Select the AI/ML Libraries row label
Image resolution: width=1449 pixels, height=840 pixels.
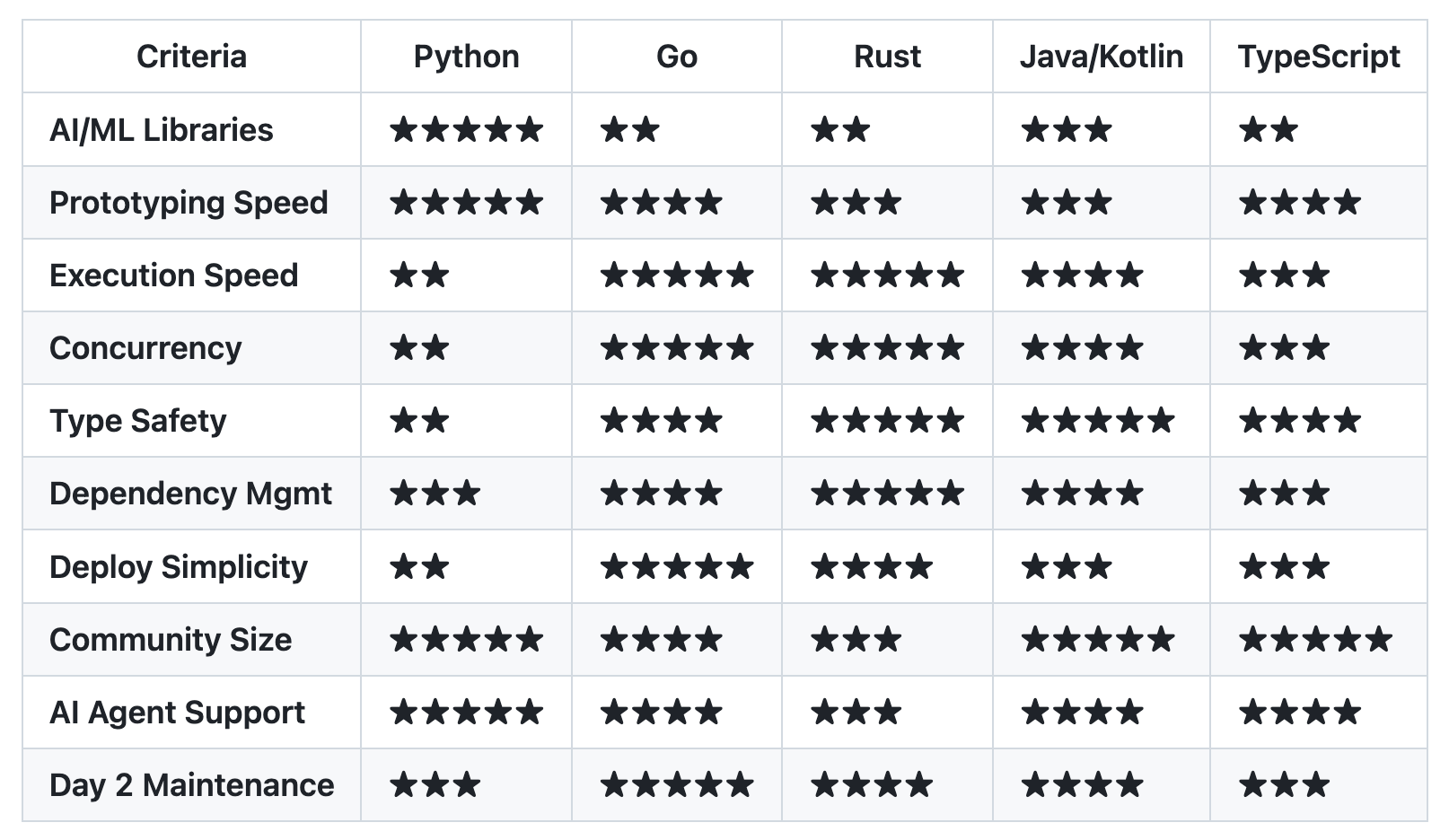(x=162, y=130)
